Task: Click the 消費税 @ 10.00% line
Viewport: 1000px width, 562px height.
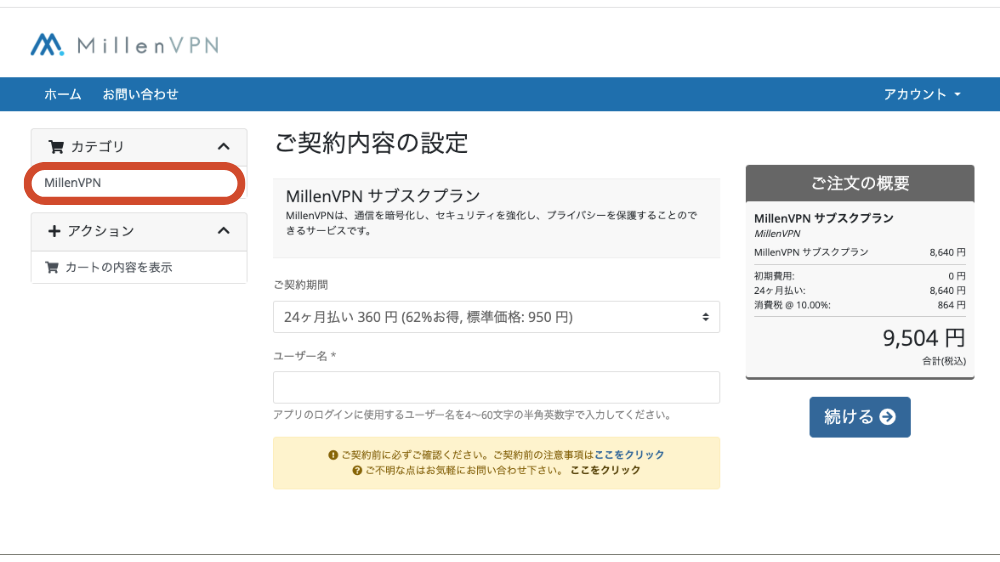Action: tap(860, 305)
